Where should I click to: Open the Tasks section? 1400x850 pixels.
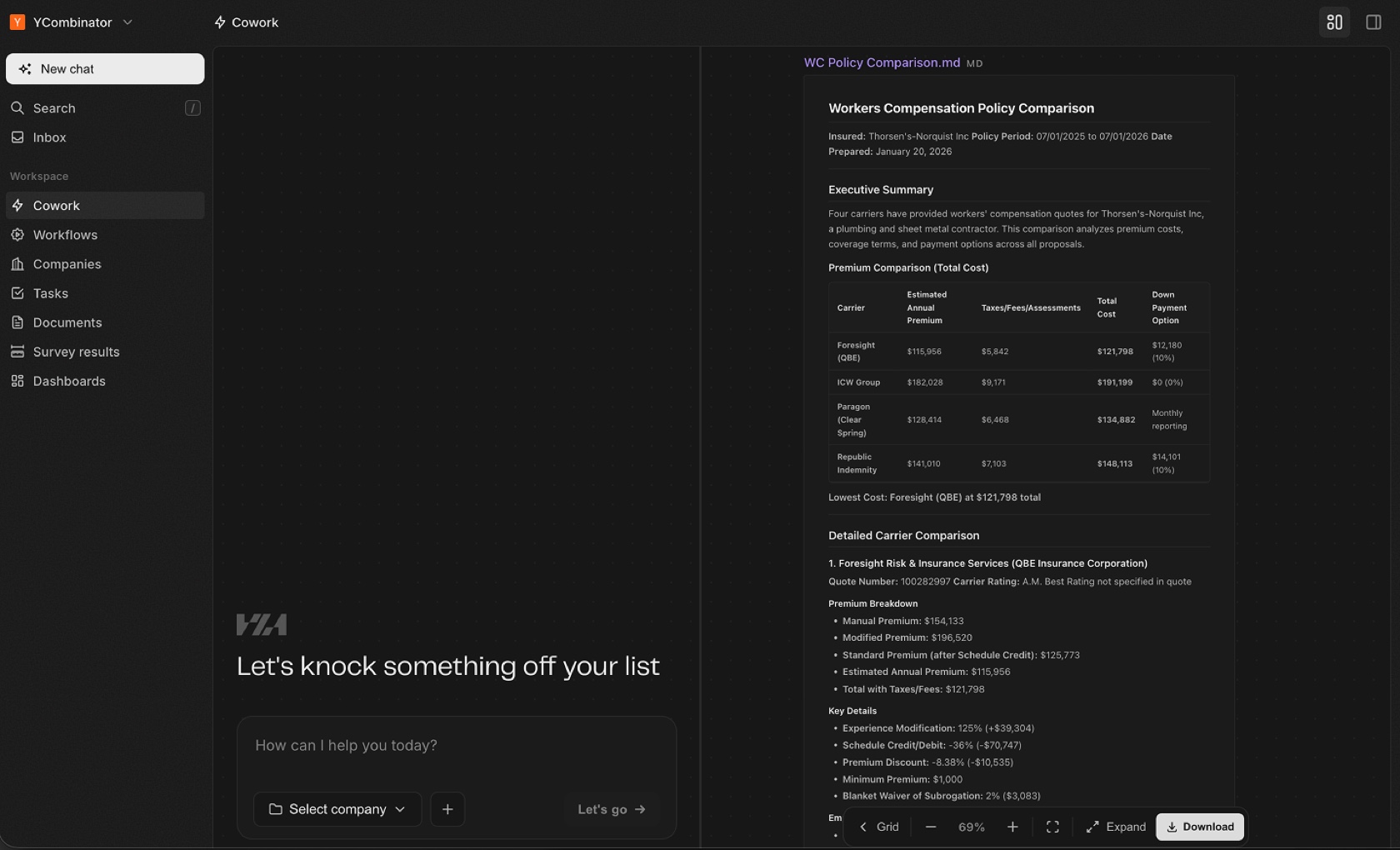coord(105,293)
